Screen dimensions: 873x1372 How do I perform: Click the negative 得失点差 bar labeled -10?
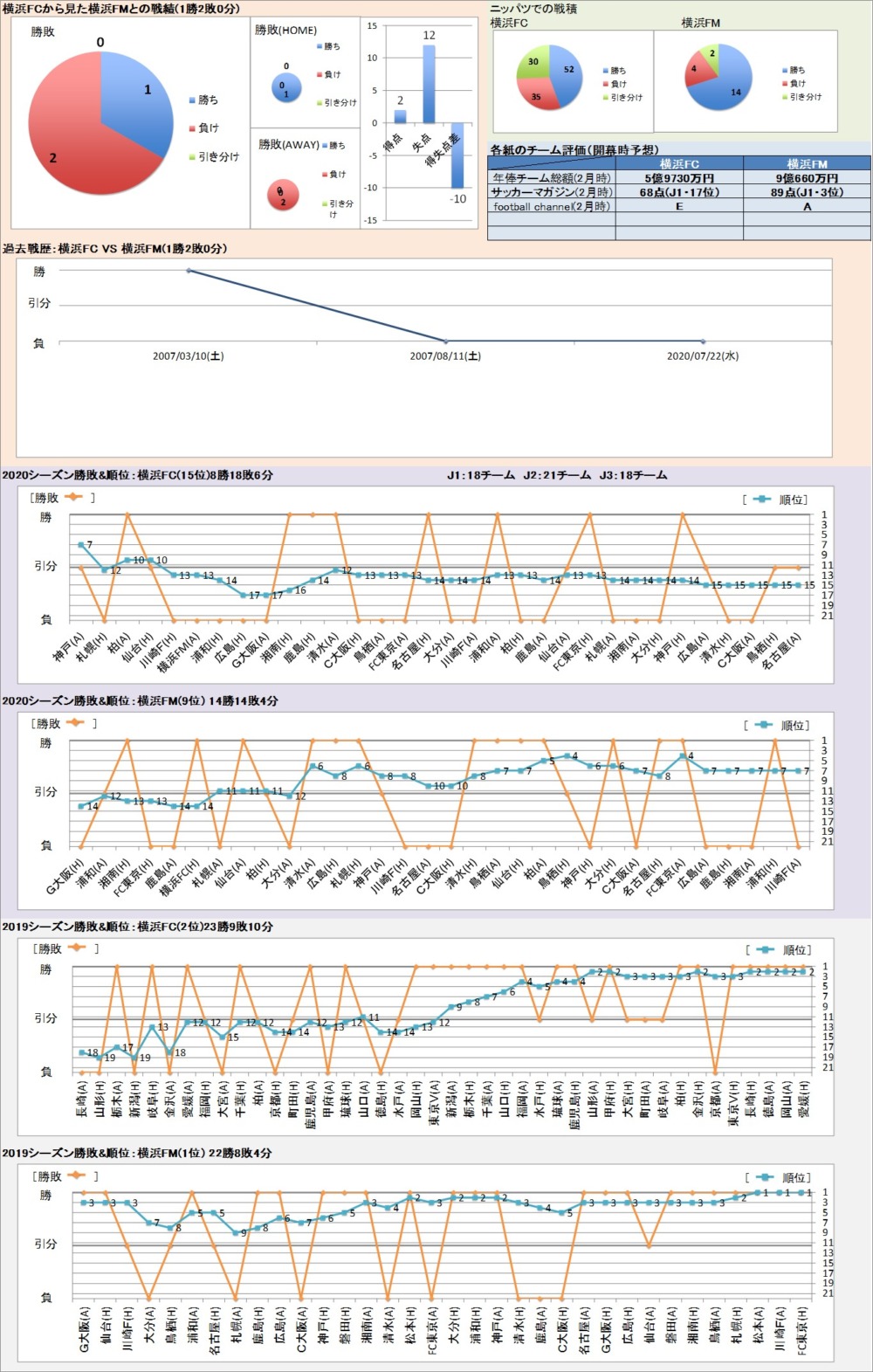[x=457, y=155]
